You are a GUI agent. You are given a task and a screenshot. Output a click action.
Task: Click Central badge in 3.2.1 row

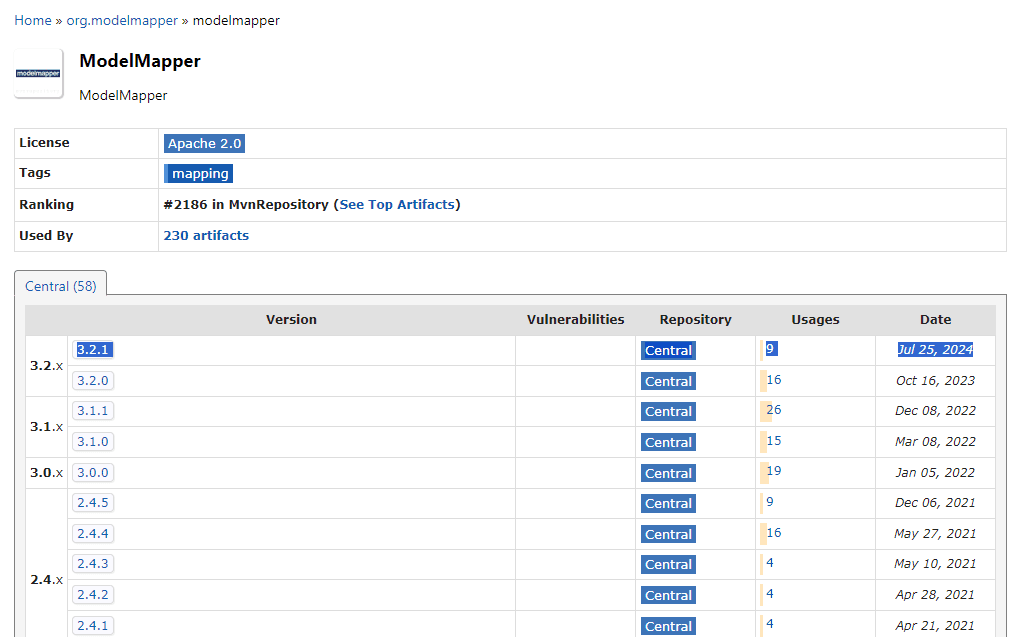coord(668,350)
